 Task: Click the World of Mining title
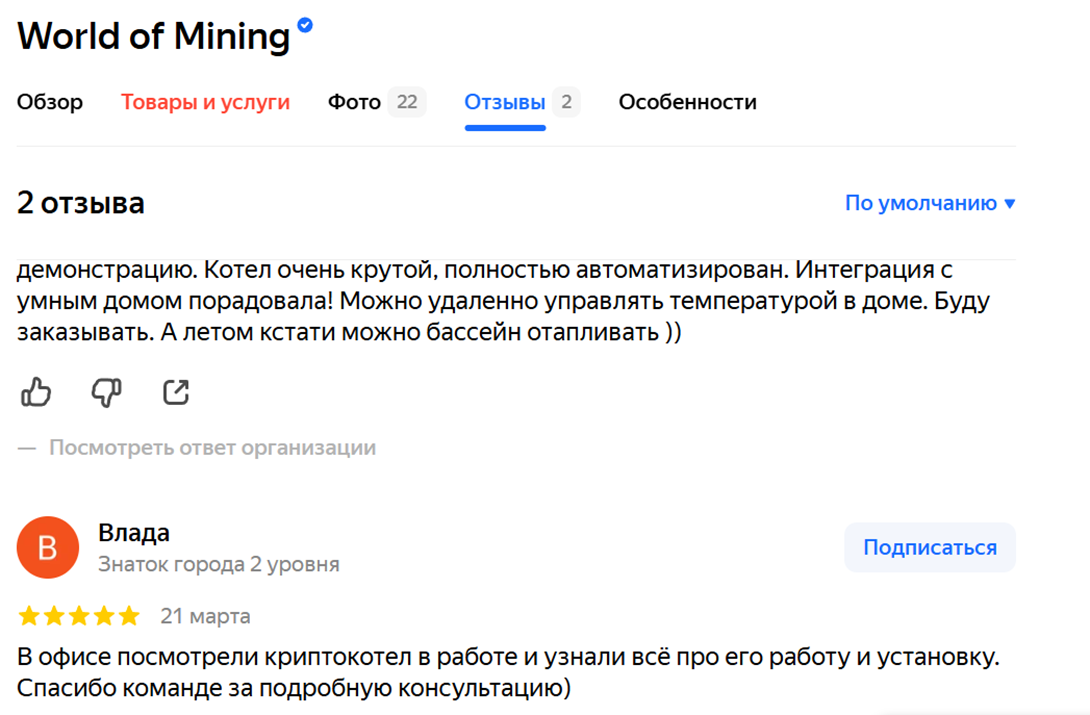153,36
